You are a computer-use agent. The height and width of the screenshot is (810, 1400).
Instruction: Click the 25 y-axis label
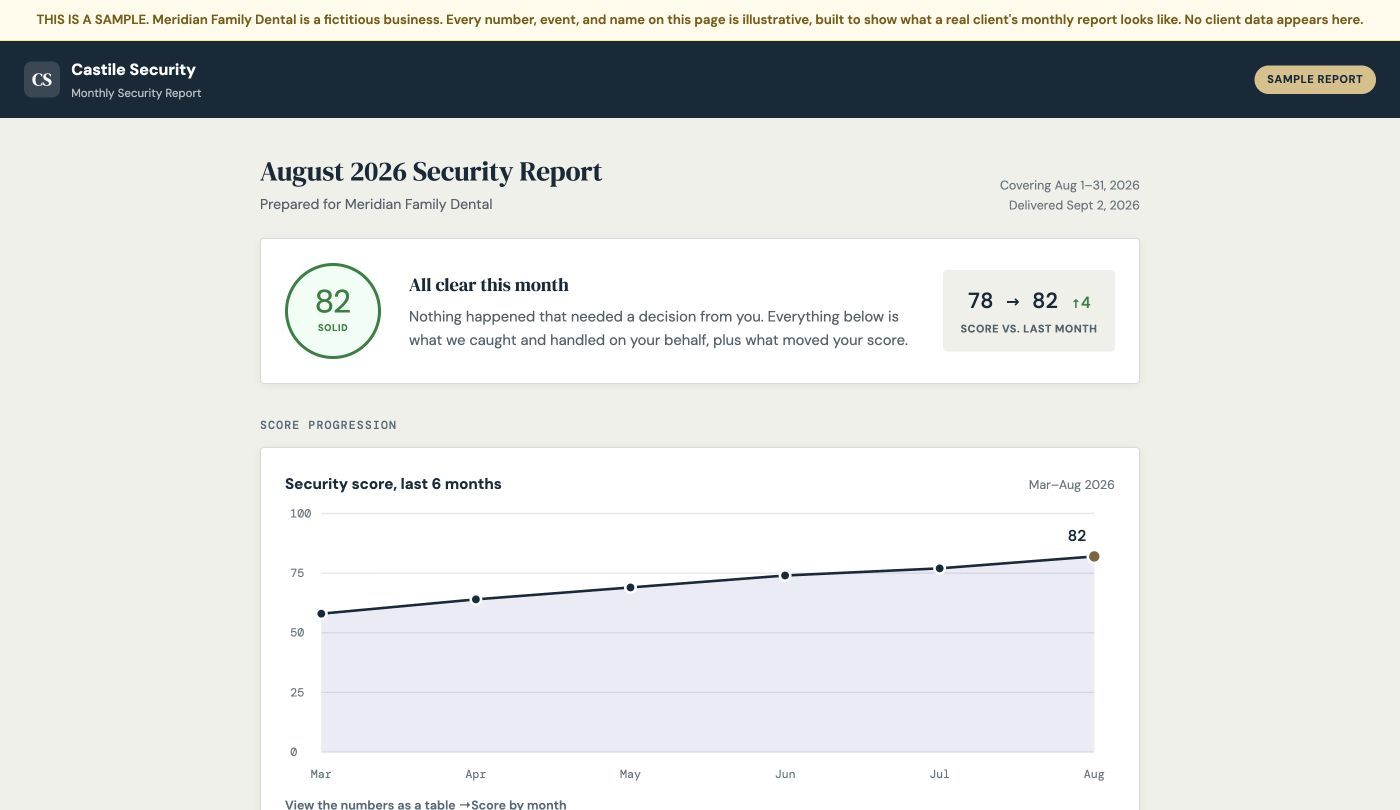pos(297,692)
